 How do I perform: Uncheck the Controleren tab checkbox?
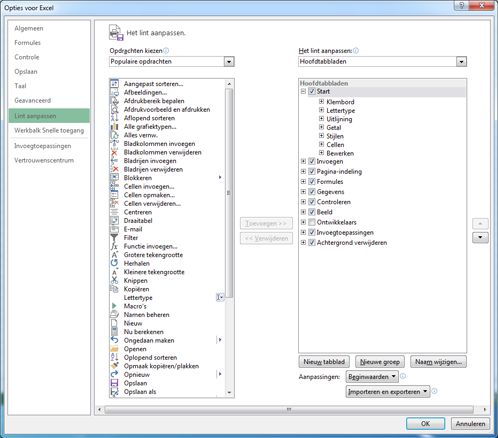(x=312, y=202)
